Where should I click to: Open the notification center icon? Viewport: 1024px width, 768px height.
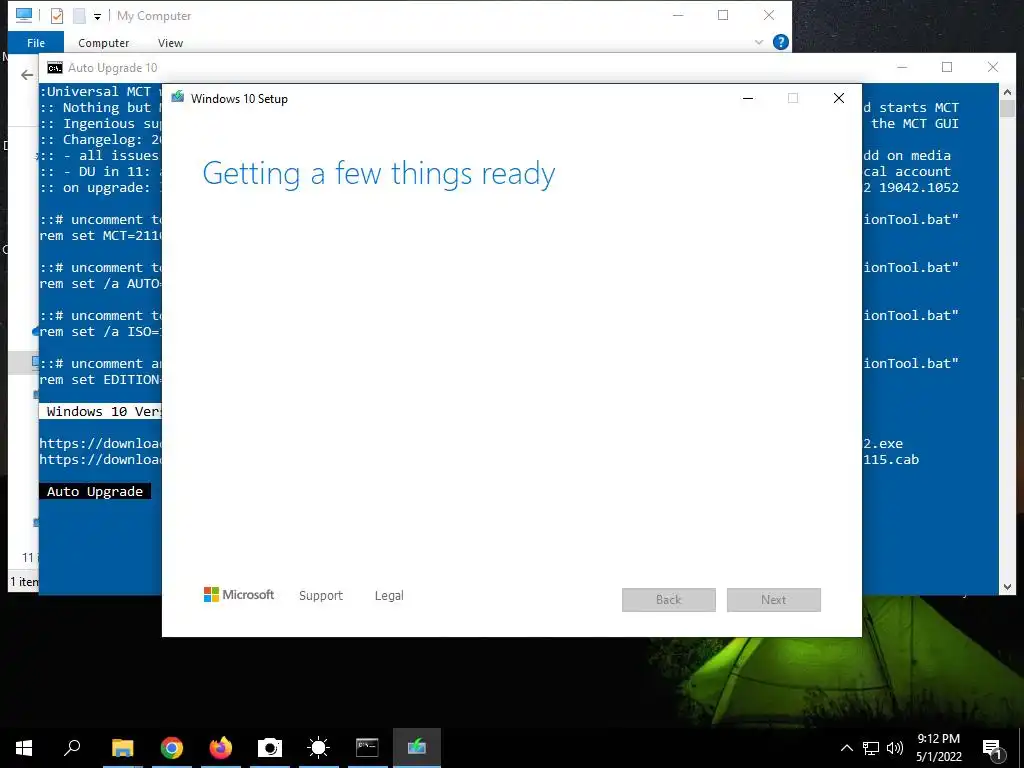993,749
